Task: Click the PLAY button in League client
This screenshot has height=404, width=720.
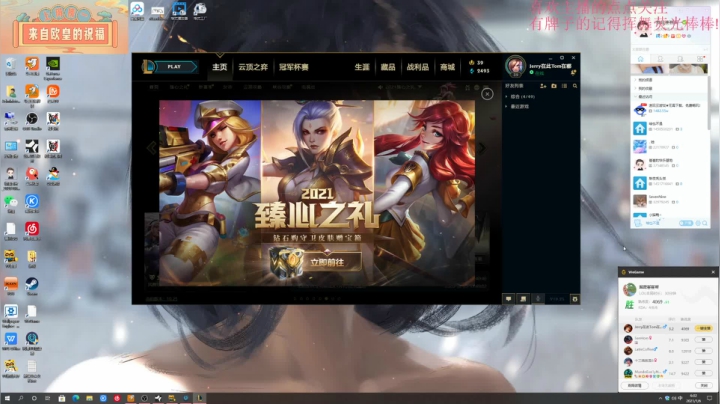Action: coord(174,67)
